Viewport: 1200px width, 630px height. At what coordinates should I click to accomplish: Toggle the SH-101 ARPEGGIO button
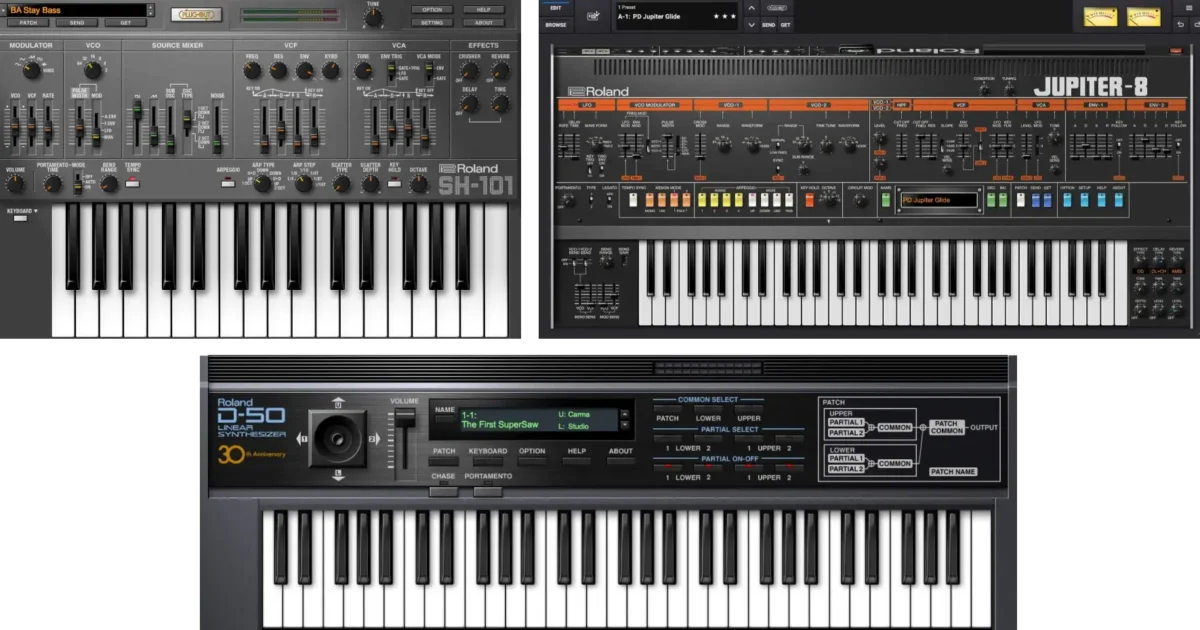tap(229, 184)
